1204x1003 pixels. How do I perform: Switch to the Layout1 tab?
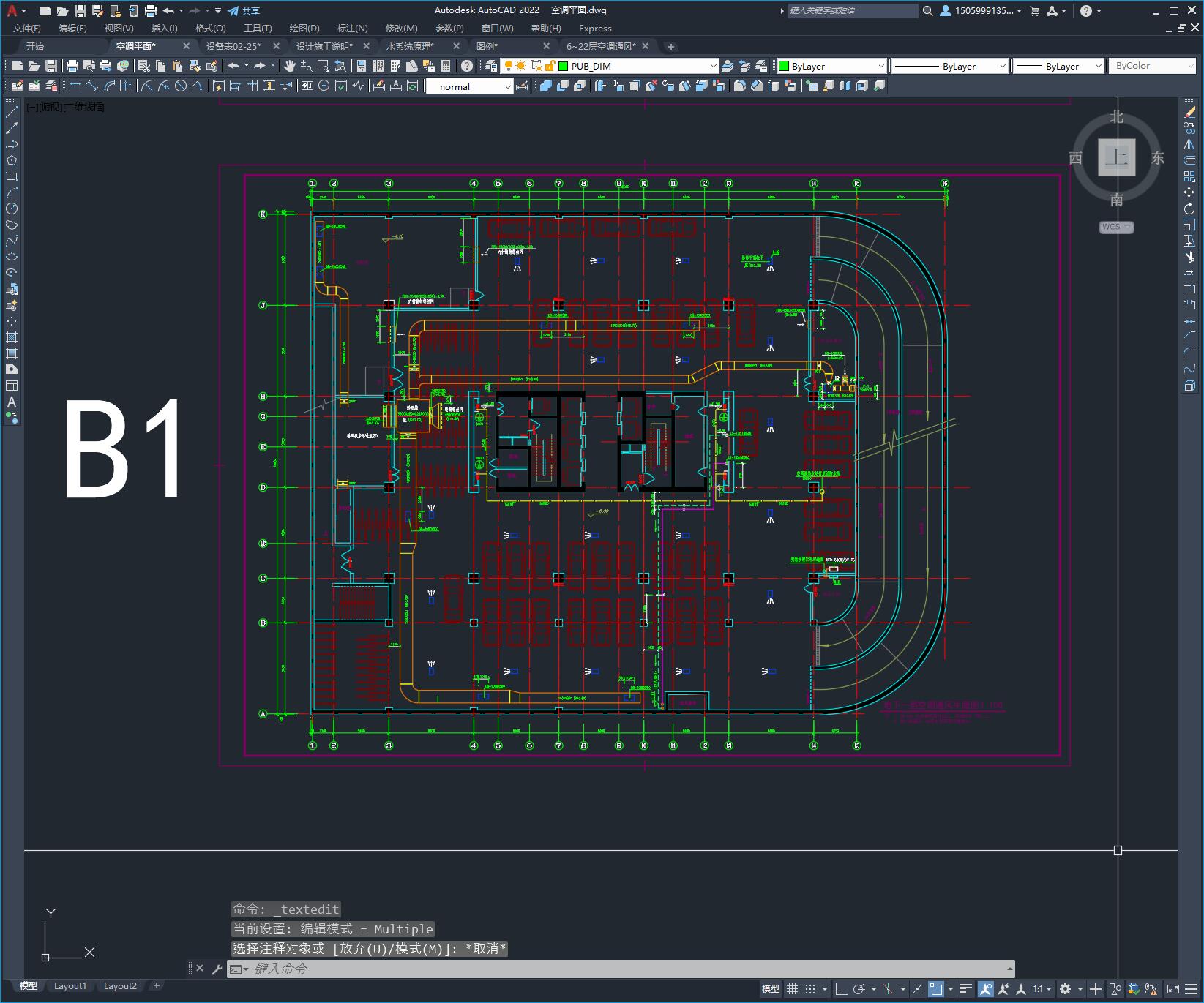point(70,986)
